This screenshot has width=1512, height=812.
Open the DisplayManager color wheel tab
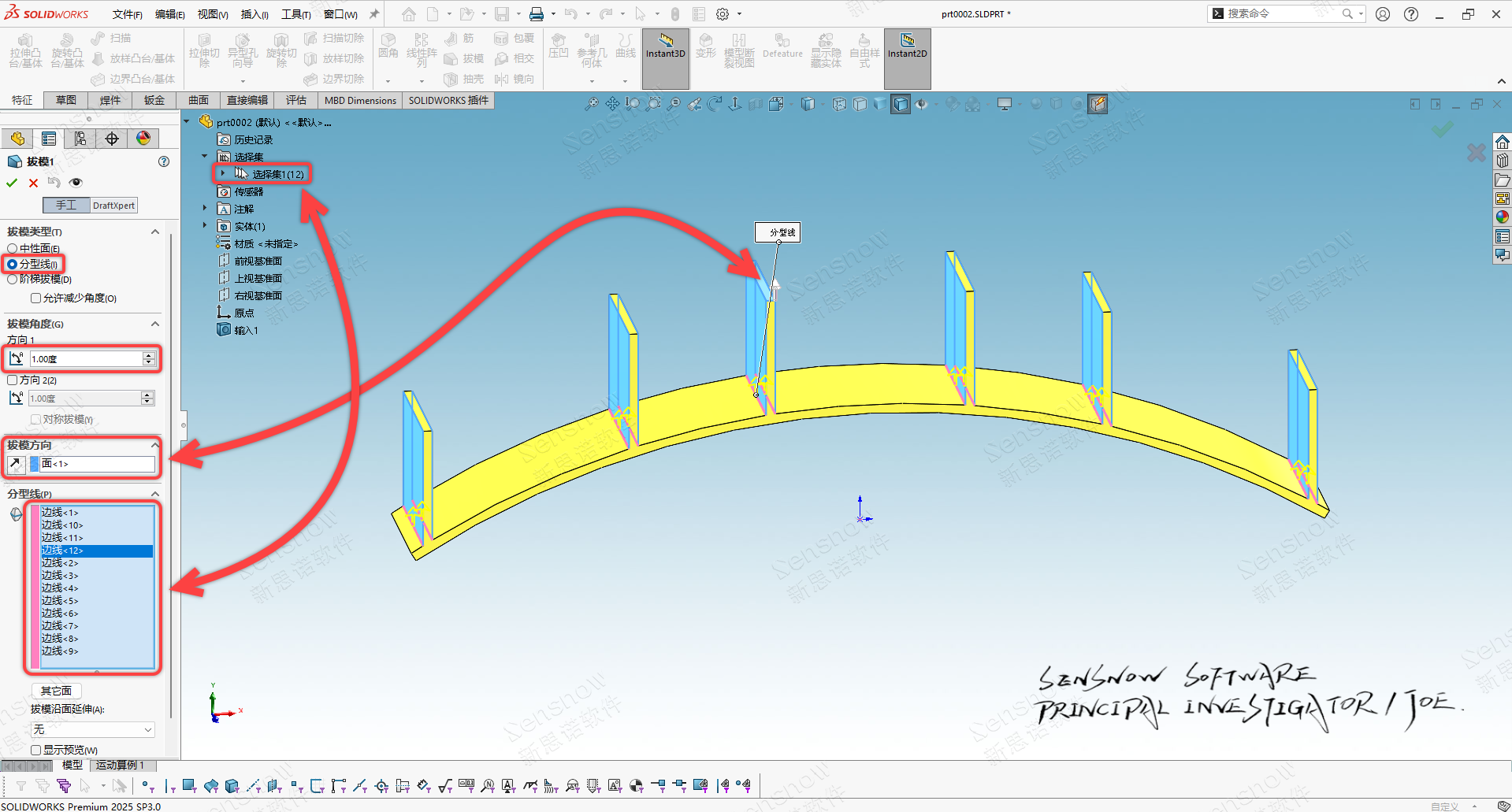[143, 139]
